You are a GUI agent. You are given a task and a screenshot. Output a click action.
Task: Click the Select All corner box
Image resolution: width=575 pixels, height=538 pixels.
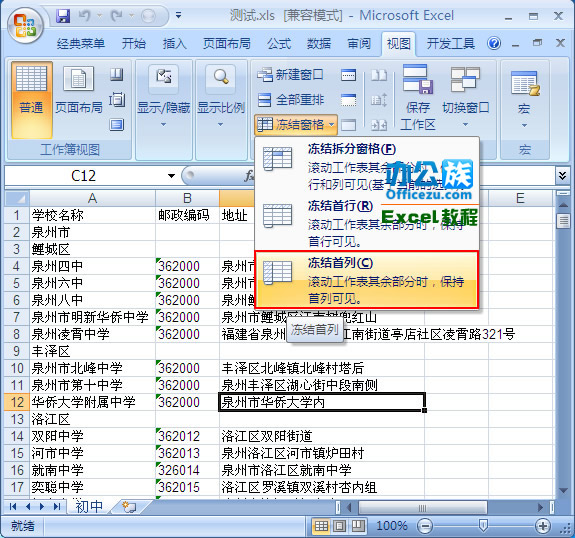(17, 198)
